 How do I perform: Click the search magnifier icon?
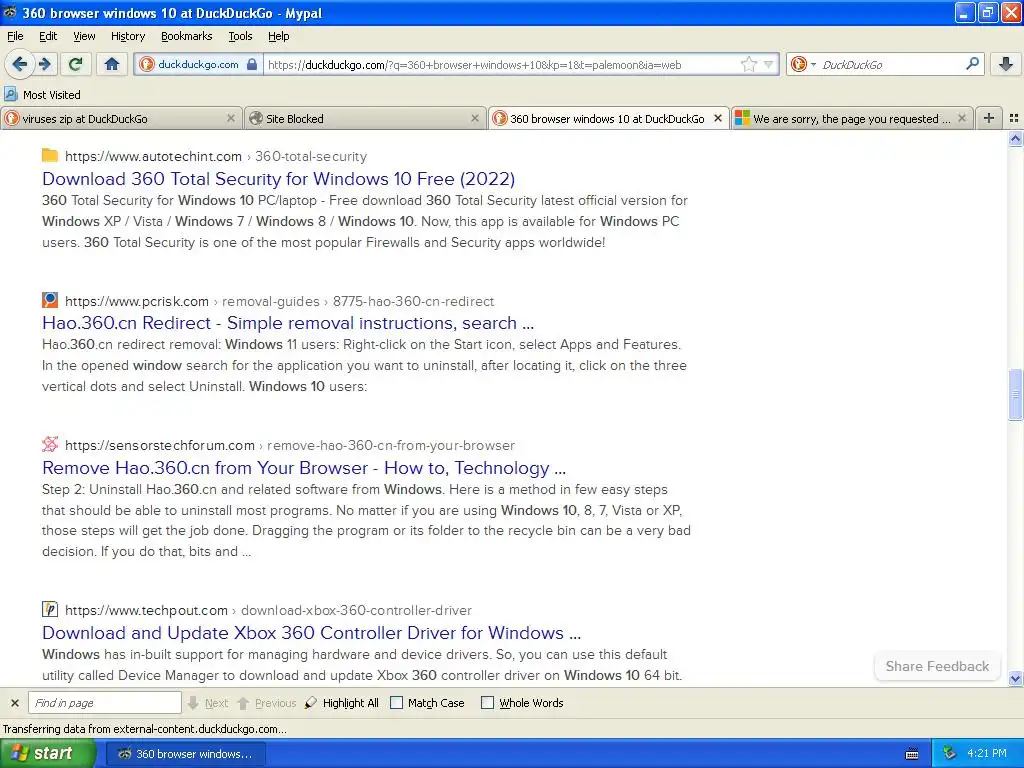point(972,64)
